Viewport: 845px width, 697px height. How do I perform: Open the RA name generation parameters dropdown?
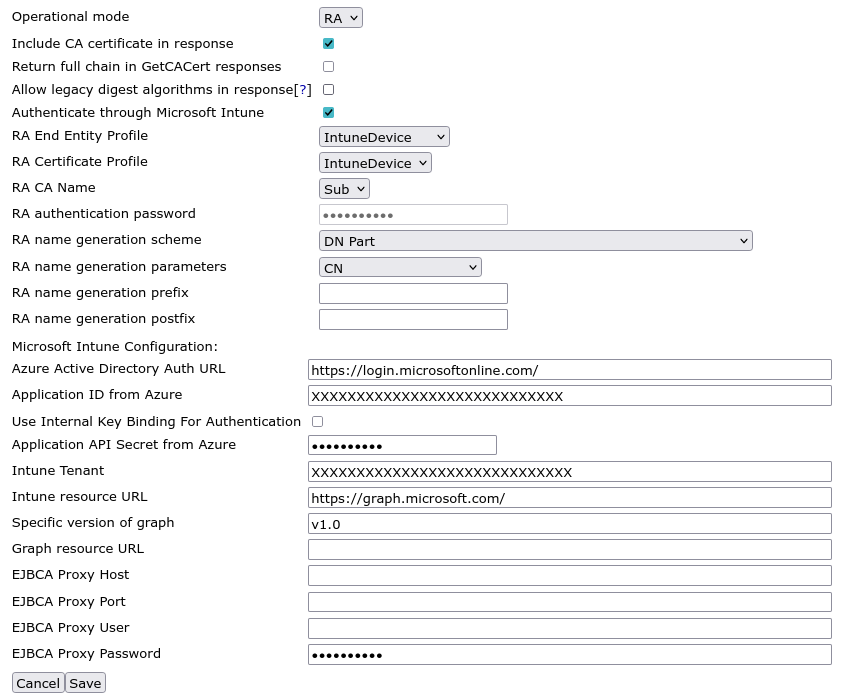click(398, 266)
